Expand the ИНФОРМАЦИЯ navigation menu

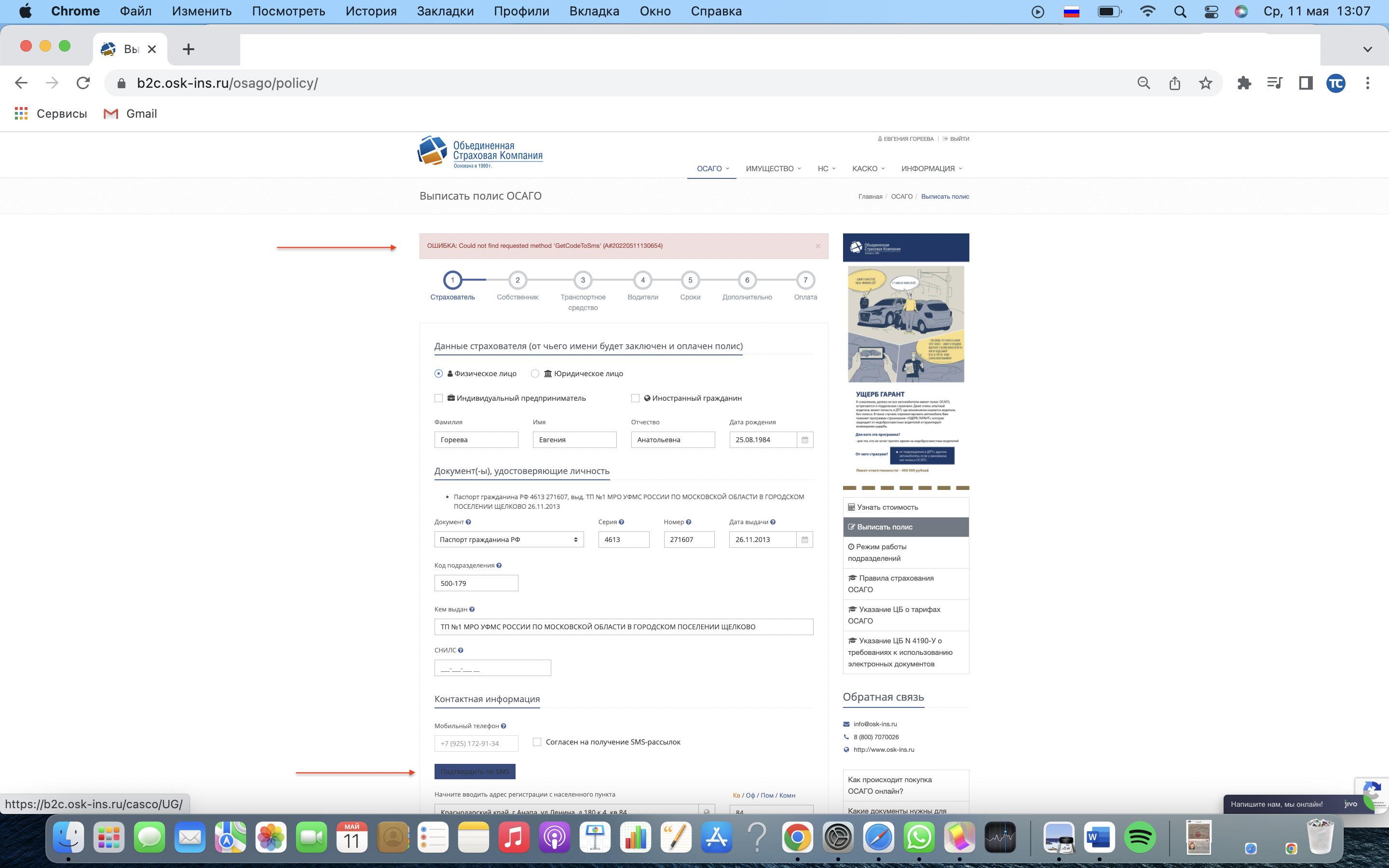931,169
